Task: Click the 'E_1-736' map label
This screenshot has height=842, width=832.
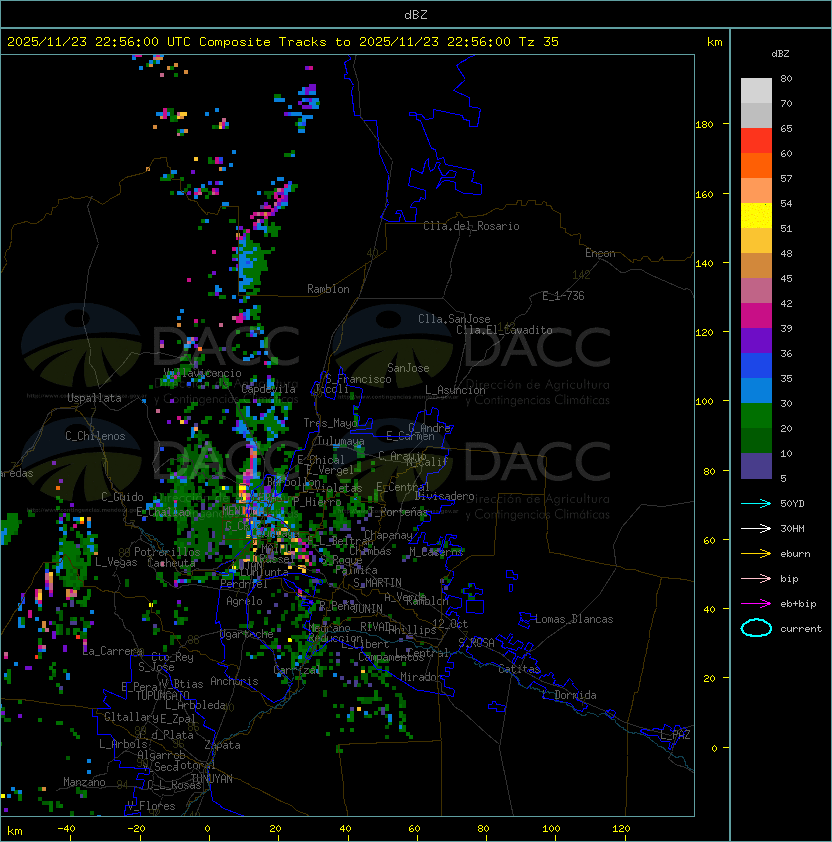Action: [563, 296]
